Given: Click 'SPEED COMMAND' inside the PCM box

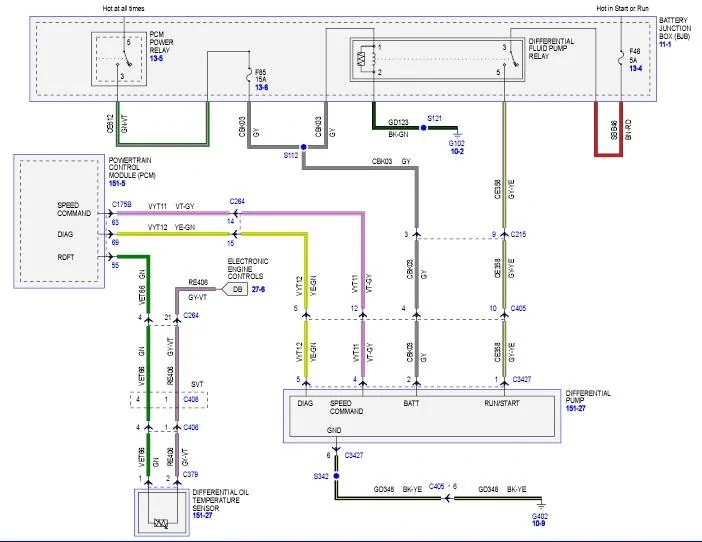Looking at the screenshot, I should pos(74,209).
